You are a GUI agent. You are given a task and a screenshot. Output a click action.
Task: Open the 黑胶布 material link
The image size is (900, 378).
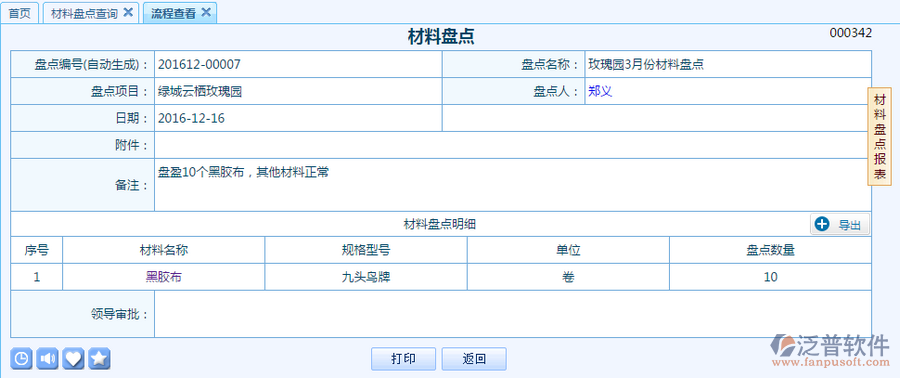(164, 277)
